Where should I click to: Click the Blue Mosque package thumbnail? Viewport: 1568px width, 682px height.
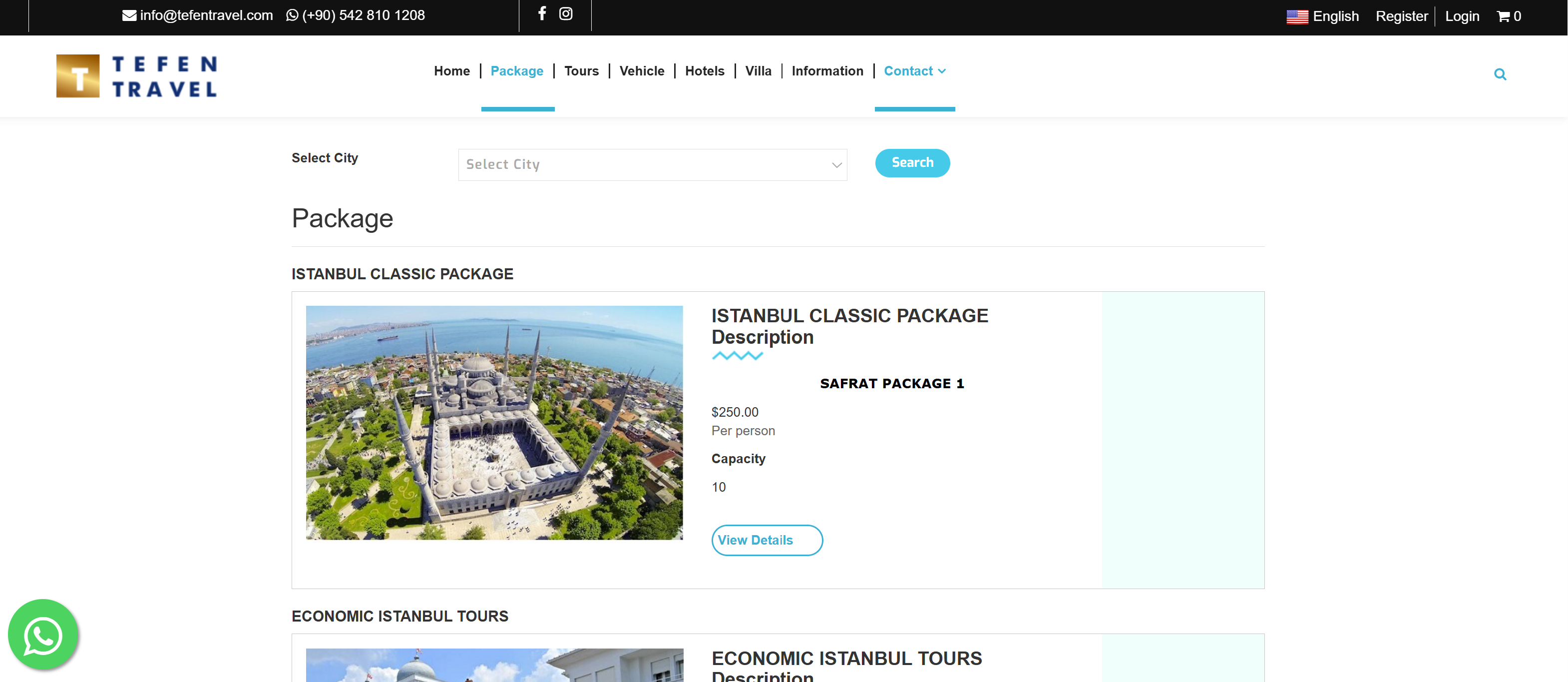(x=494, y=423)
